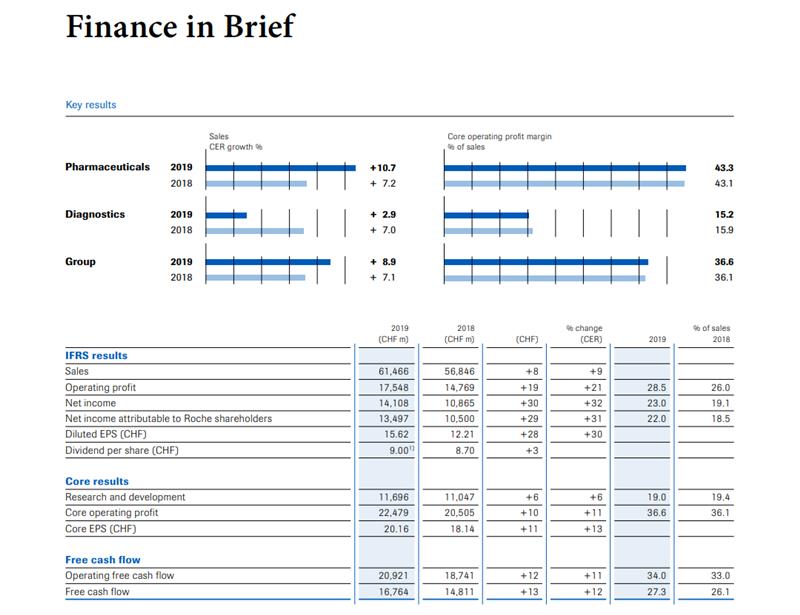The height and width of the screenshot is (615, 800).
Task: Click the "Sales CER growth %" chart label
Action: (236, 141)
